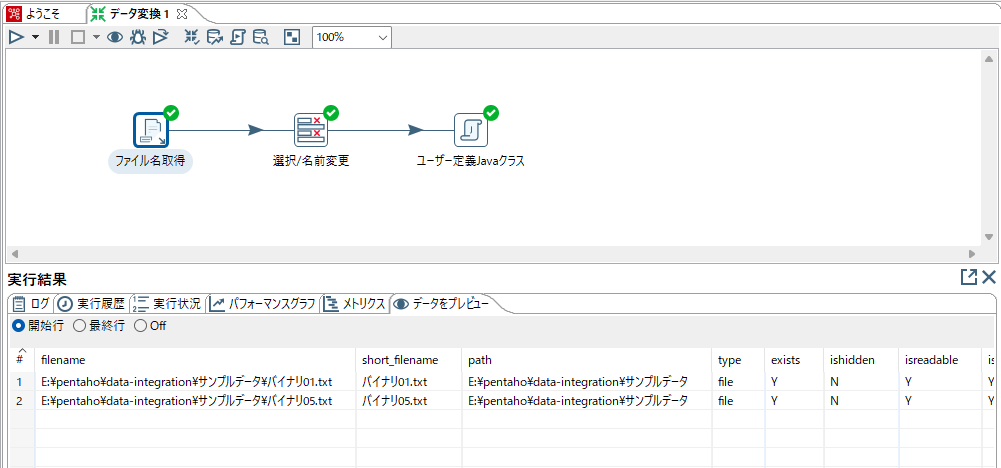This screenshot has height=468, width=1001.
Task: Expand the run options dropdown arrow
Action: tap(35, 37)
